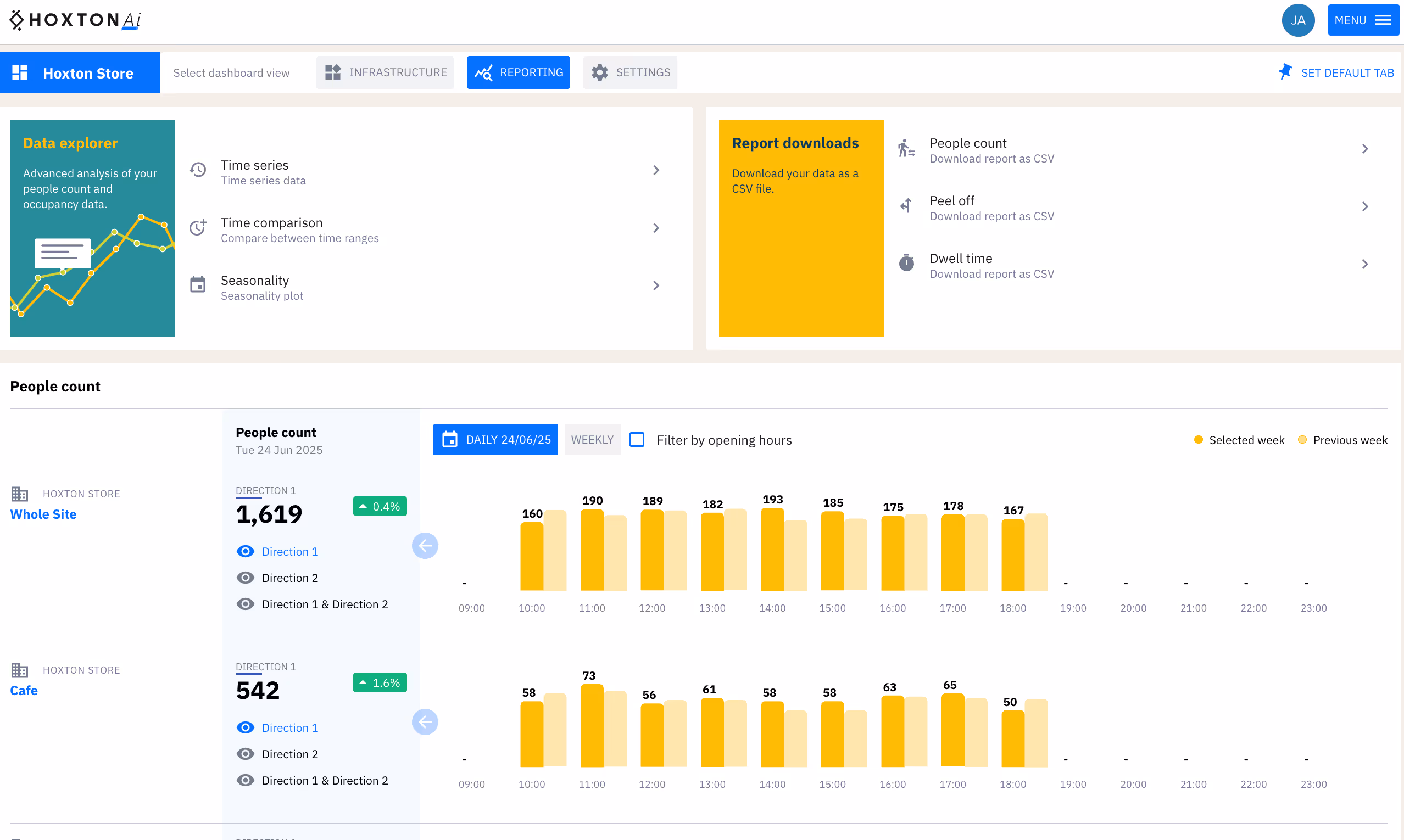Open the Whole Site link
The width and height of the screenshot is (1404, 840).
click(43, 514)
